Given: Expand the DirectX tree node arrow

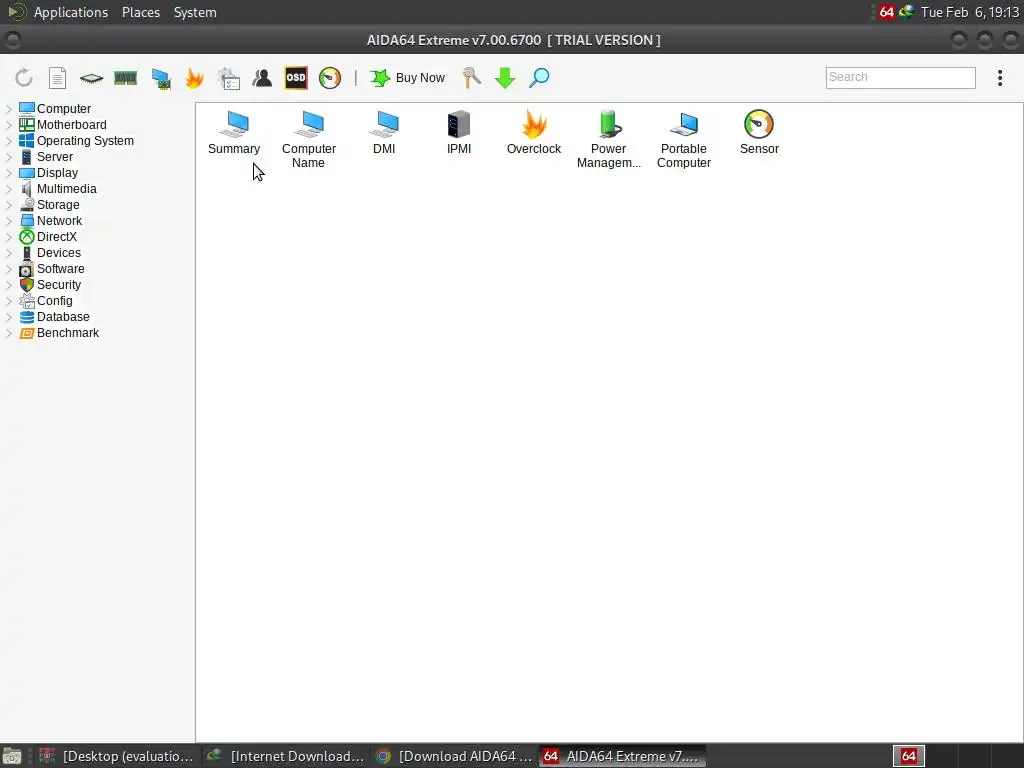Looking at the screenshot, I should pyautogui.click(x=9, y=236).
